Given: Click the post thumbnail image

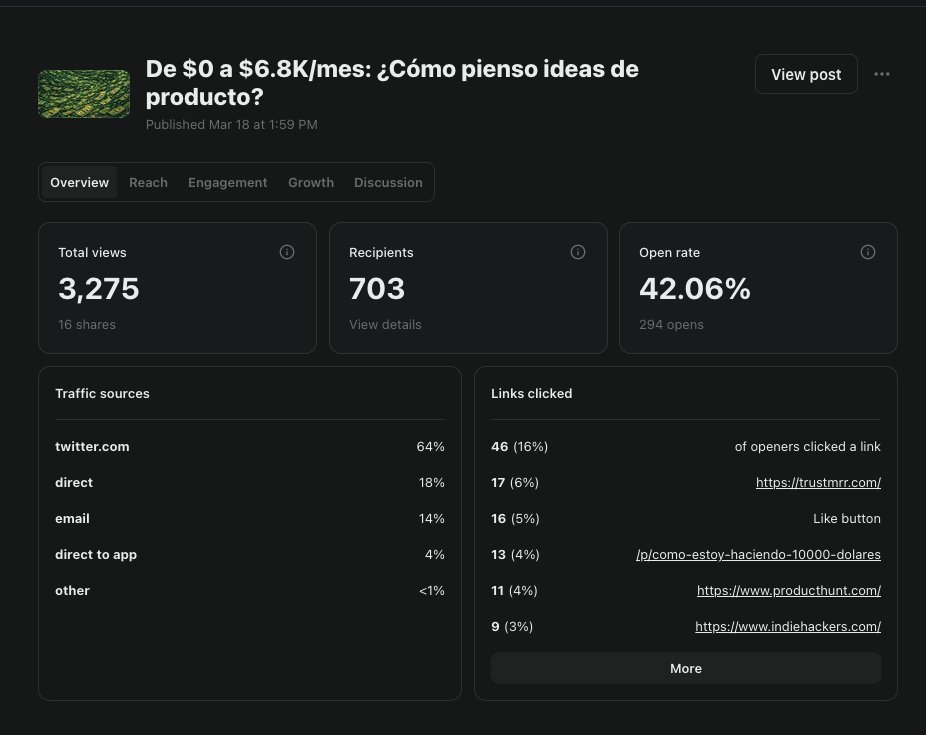Looking at the screenshot, I should point(84,94).
